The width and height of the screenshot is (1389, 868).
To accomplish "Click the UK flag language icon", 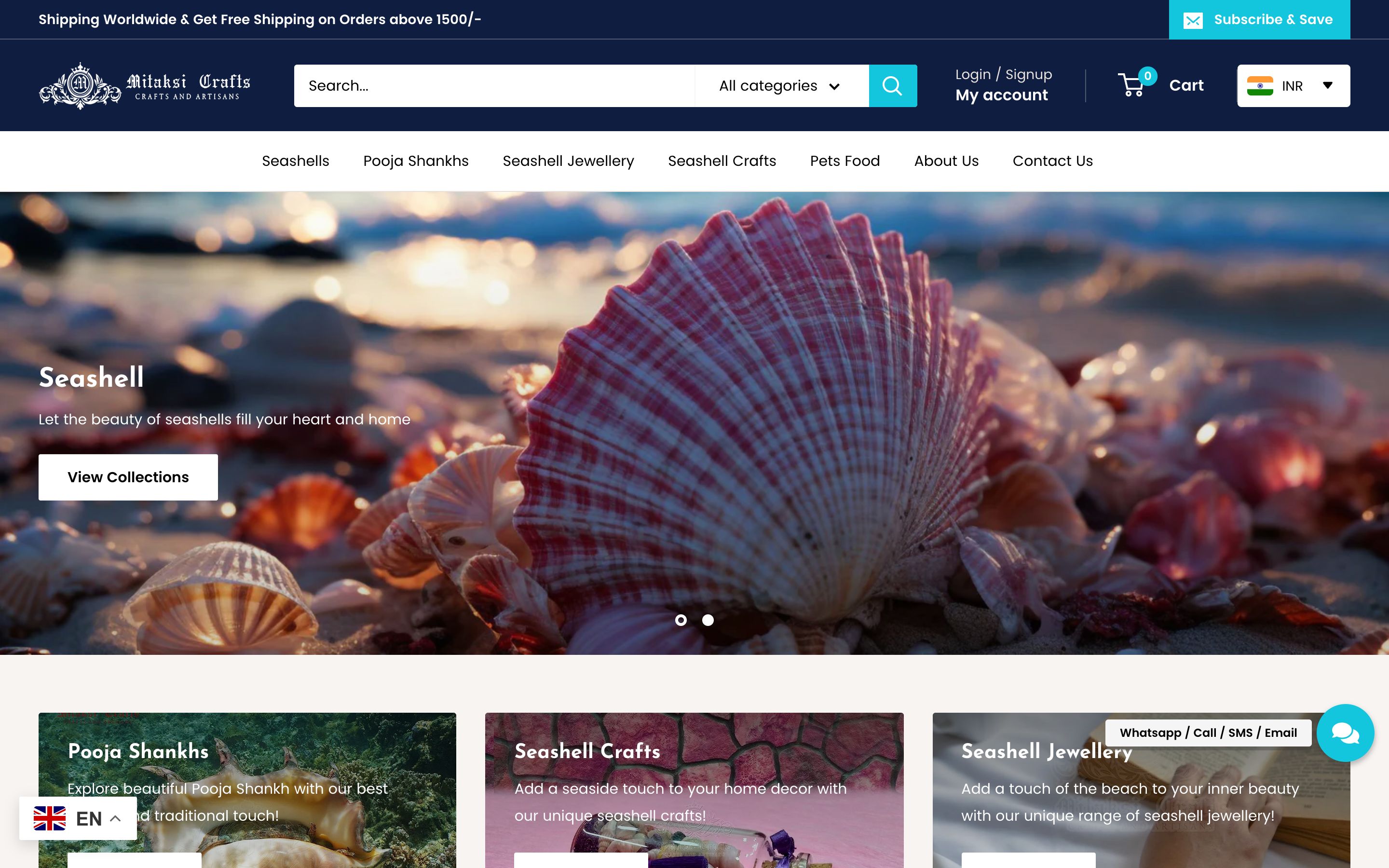I will point(49,818).
